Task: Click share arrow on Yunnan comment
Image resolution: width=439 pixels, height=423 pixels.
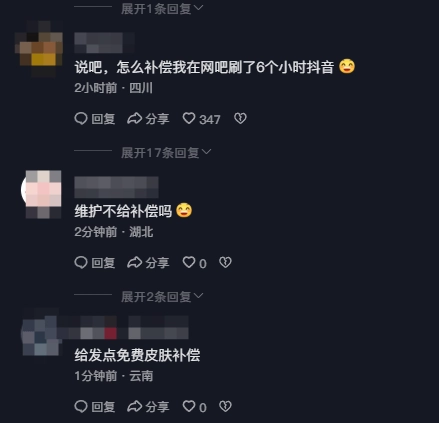Action: (x=135, y=406)
